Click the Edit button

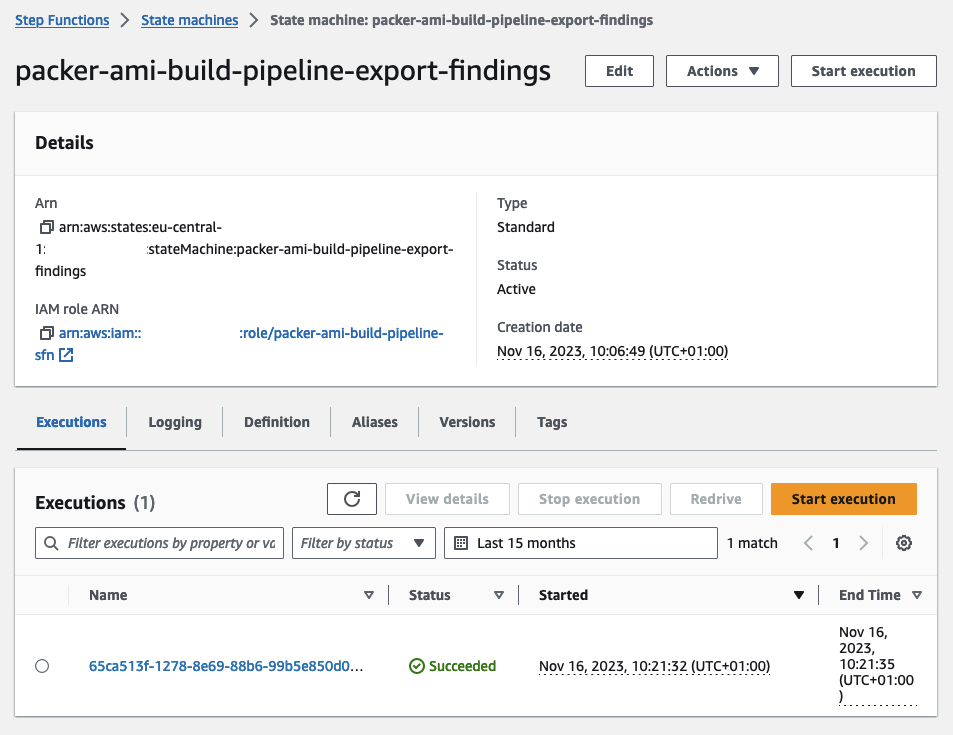(618, 71)
